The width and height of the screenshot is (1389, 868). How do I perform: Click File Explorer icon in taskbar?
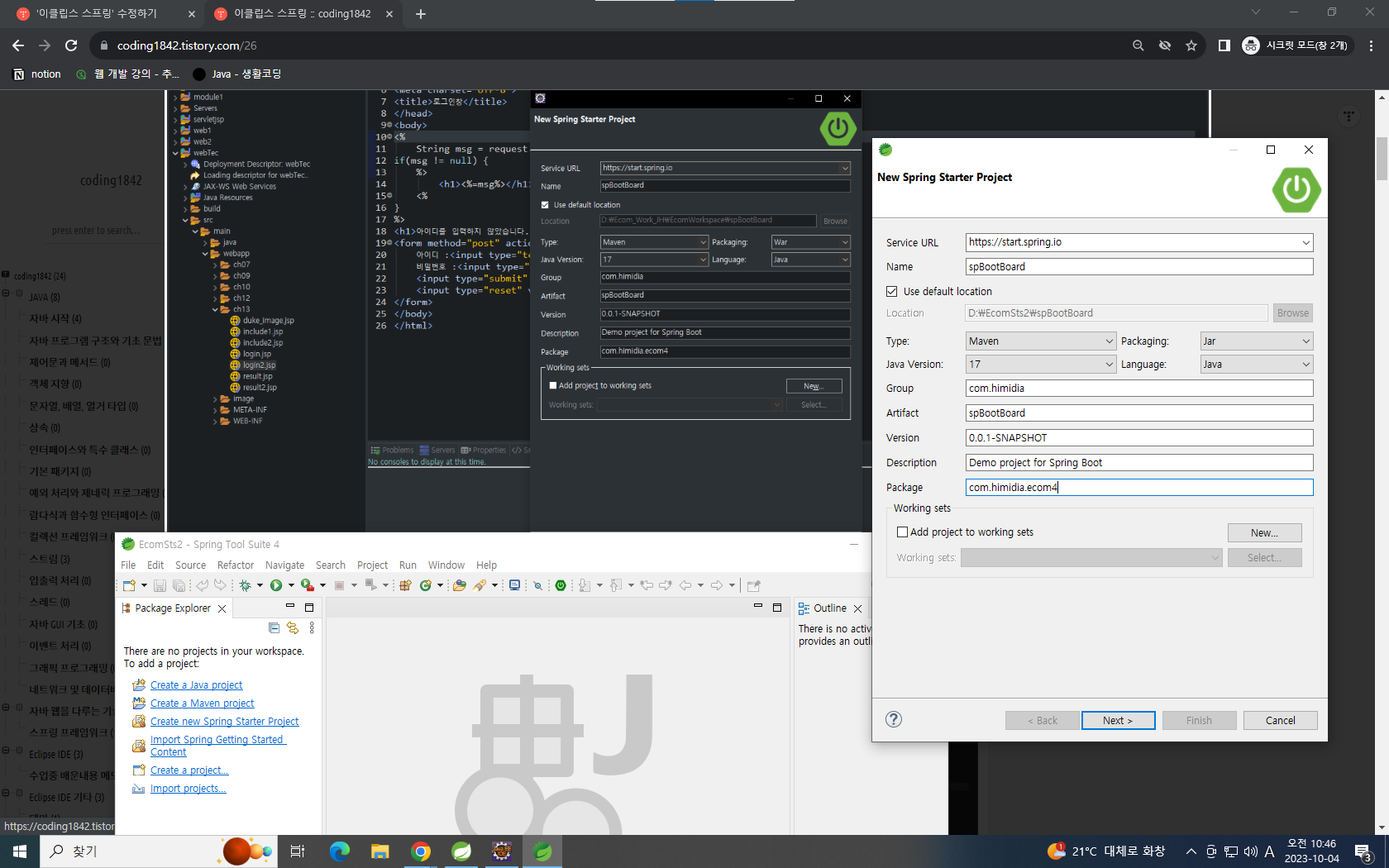tap(380, 851)
